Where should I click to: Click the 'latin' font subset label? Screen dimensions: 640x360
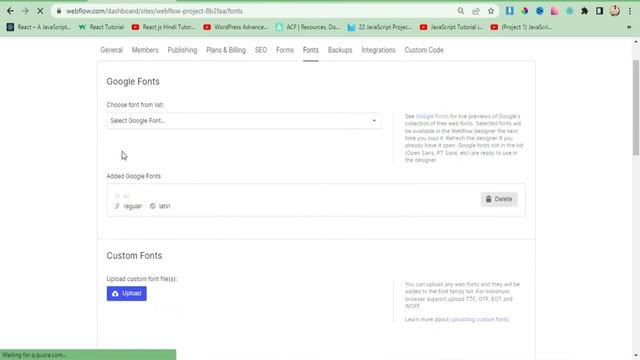(164, 206)
